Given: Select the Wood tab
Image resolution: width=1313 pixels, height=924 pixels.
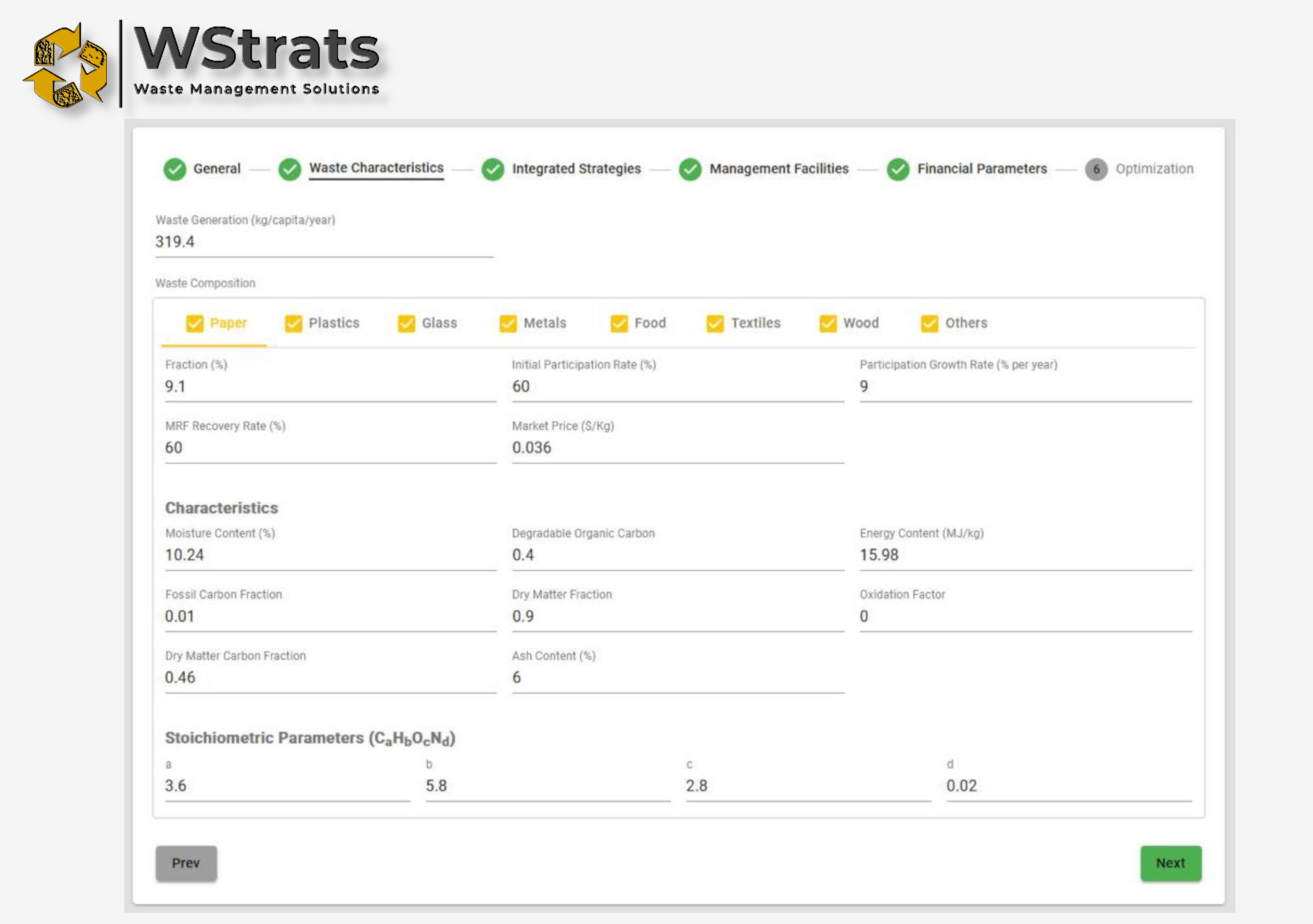Looking at the screenshot, I should point(861,323).
